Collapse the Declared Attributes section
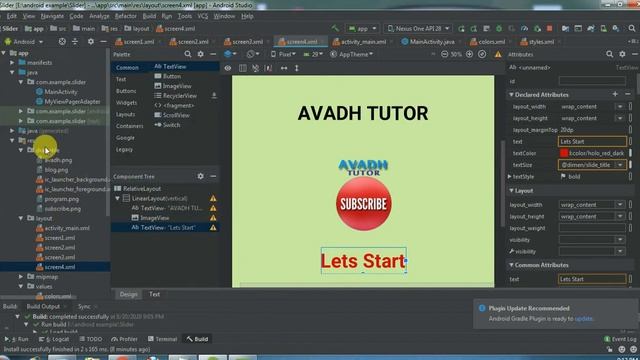Viewport: 640px width, 360px height. click(511, 94)
